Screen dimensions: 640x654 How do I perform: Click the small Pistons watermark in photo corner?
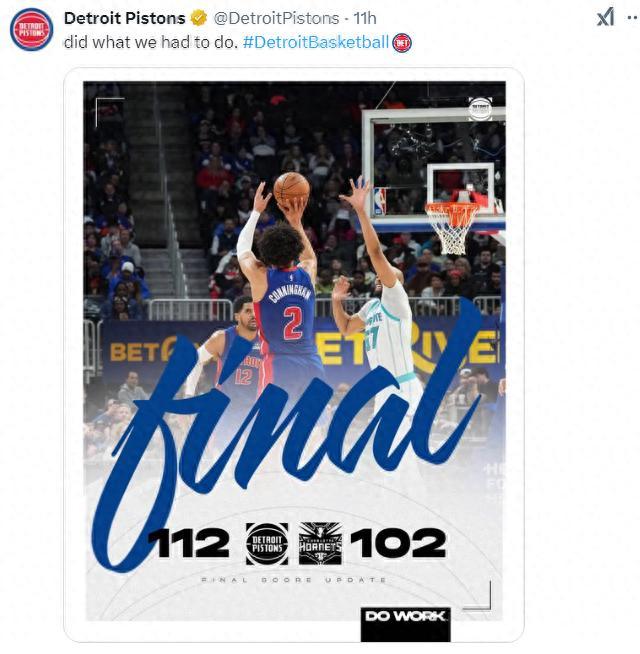(480, 109)
